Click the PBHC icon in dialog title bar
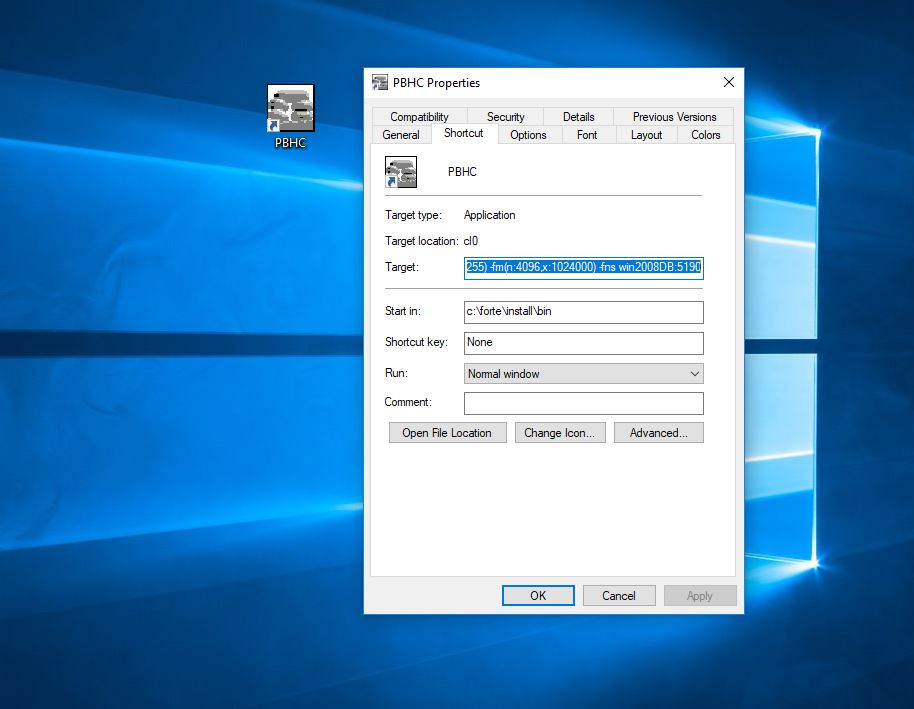The width and height of the screenshot is (914, 709). 380,83
